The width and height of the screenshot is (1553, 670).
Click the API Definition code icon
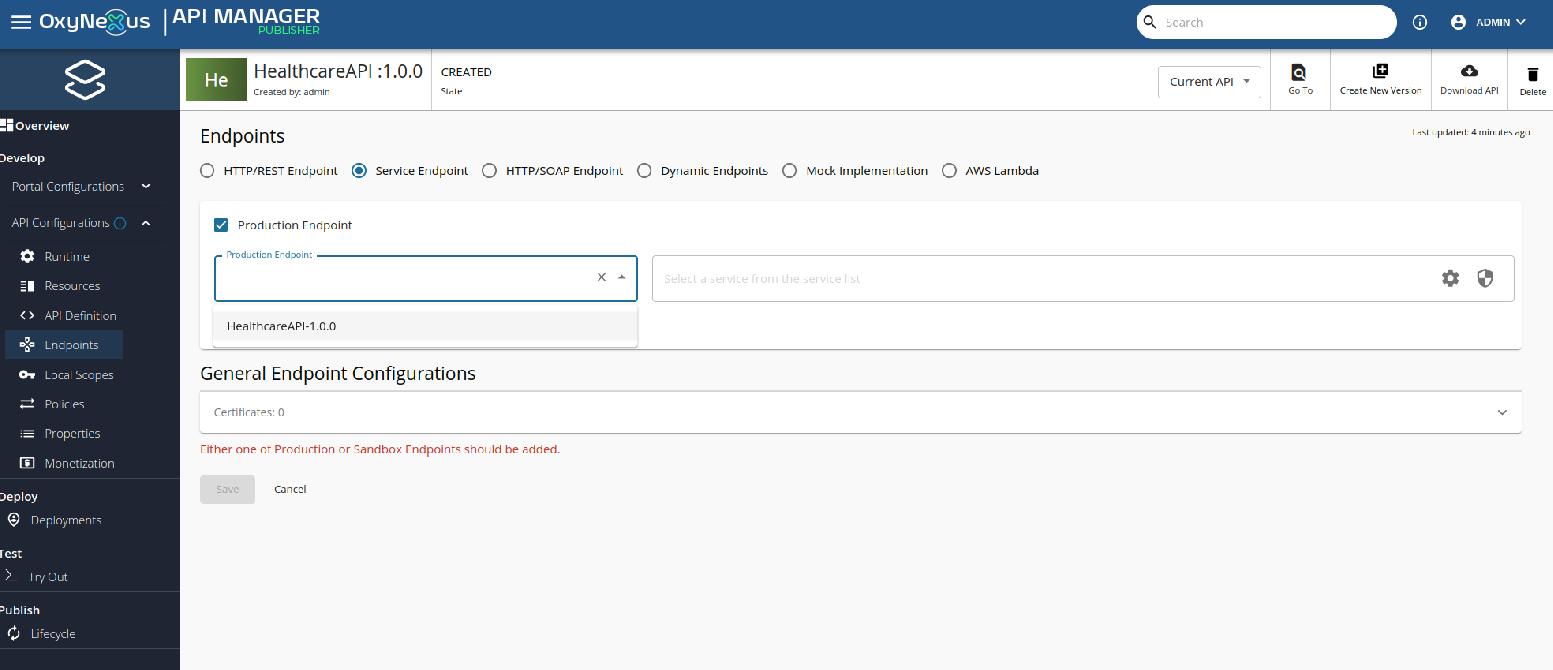coord(28,315)
